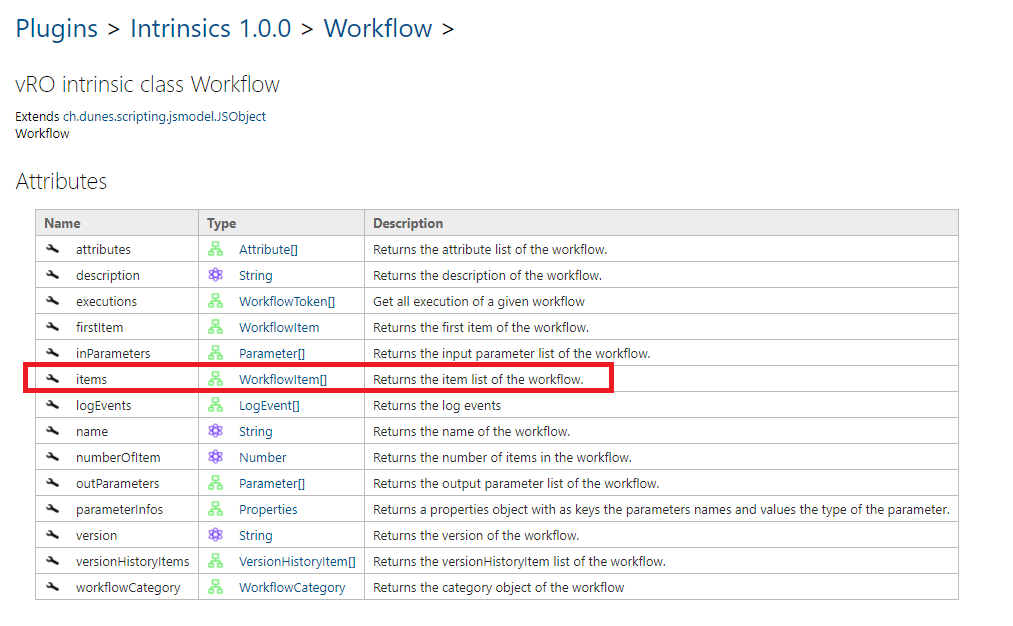Click 'Get all execution of a given workflow'
1013x626 pixels.
click(479, 302)
